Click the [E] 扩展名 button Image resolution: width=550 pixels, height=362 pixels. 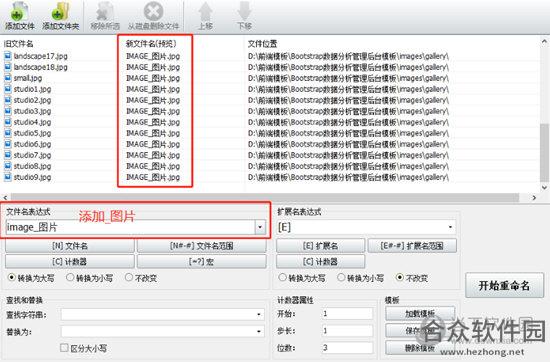(x=321, y=246)
